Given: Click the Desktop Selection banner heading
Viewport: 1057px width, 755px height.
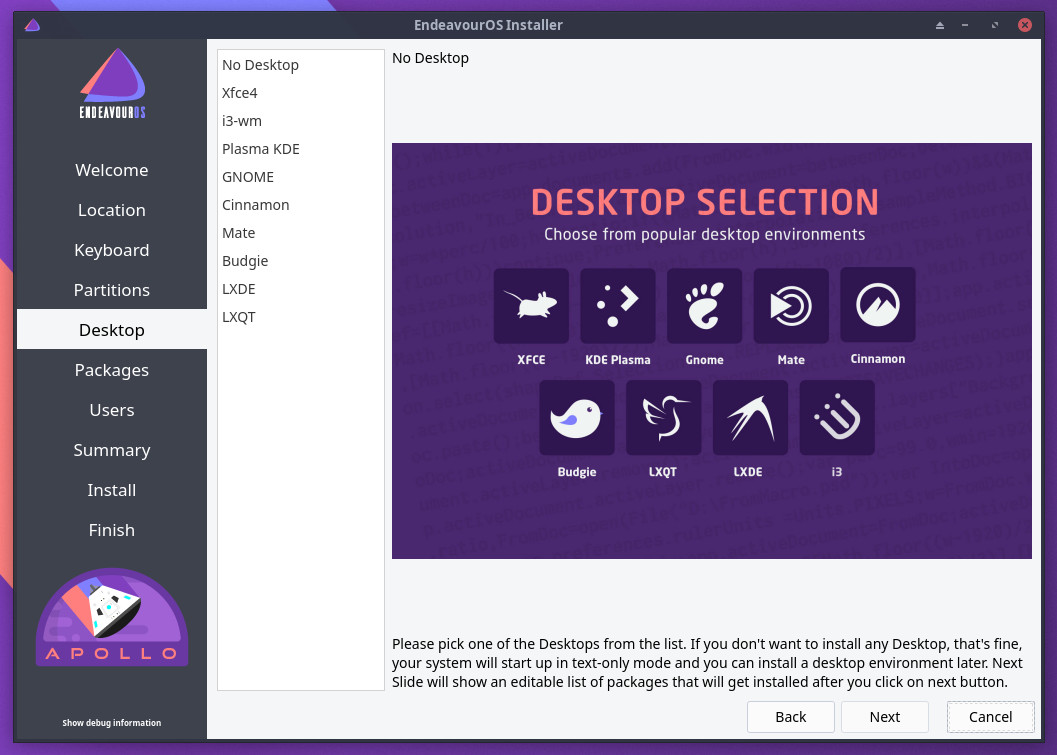Looking at the screenshot, I should tap(704, 202).
